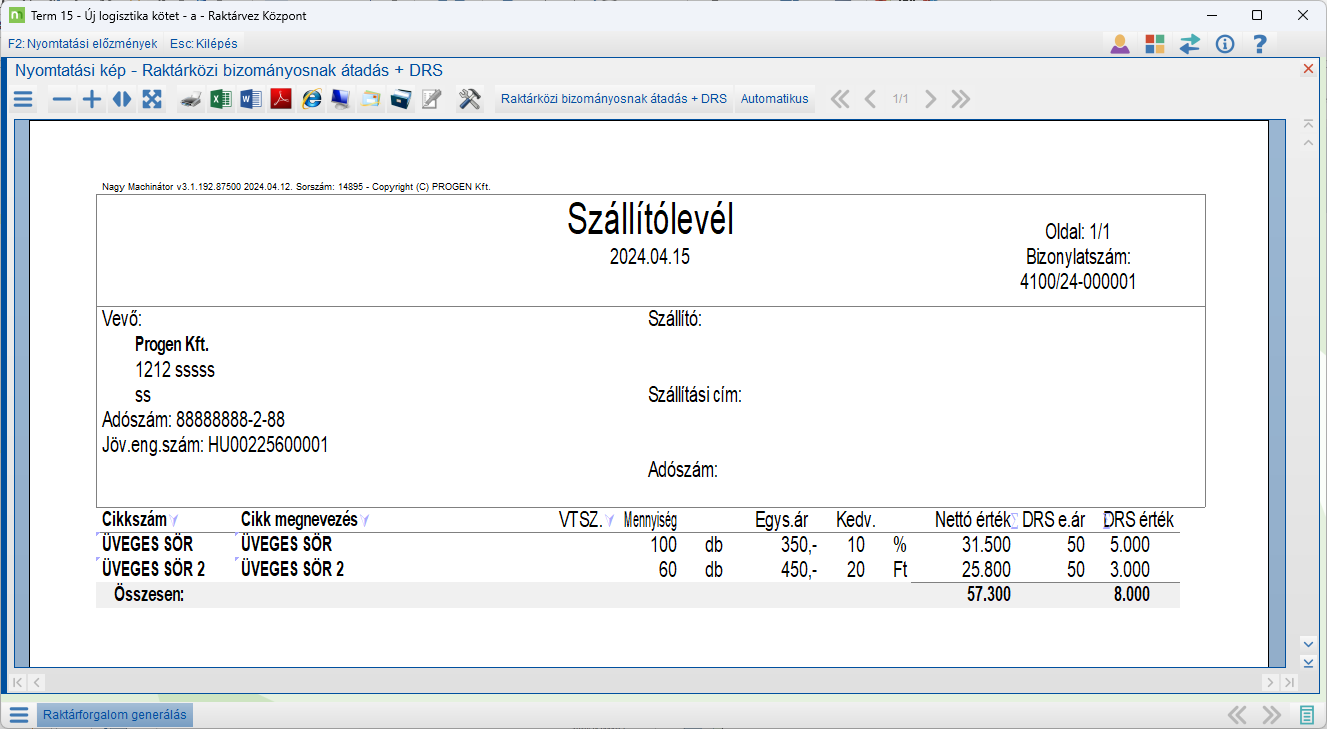Open the bottom-left hamburger menu
Image resolution: width=1327 pixels, height=729 pixels.
[19, 715]
